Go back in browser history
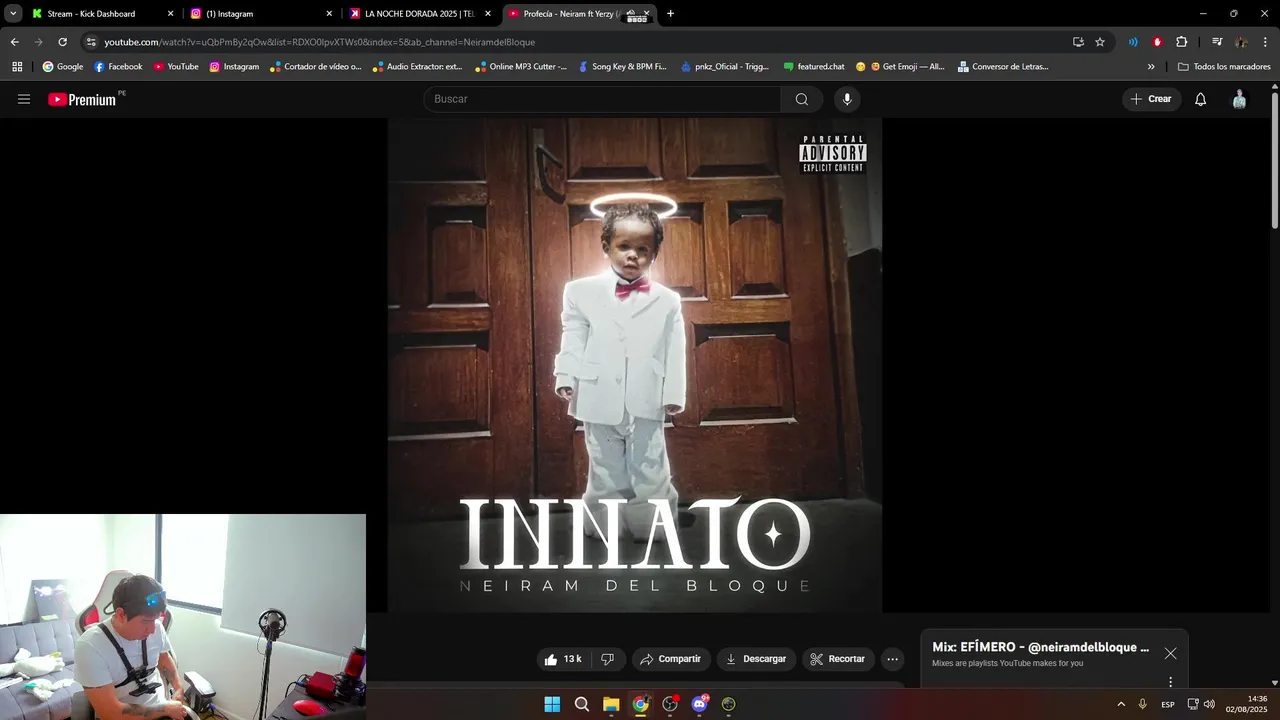Screen dimensions: 1280x720 pos(14,42)
